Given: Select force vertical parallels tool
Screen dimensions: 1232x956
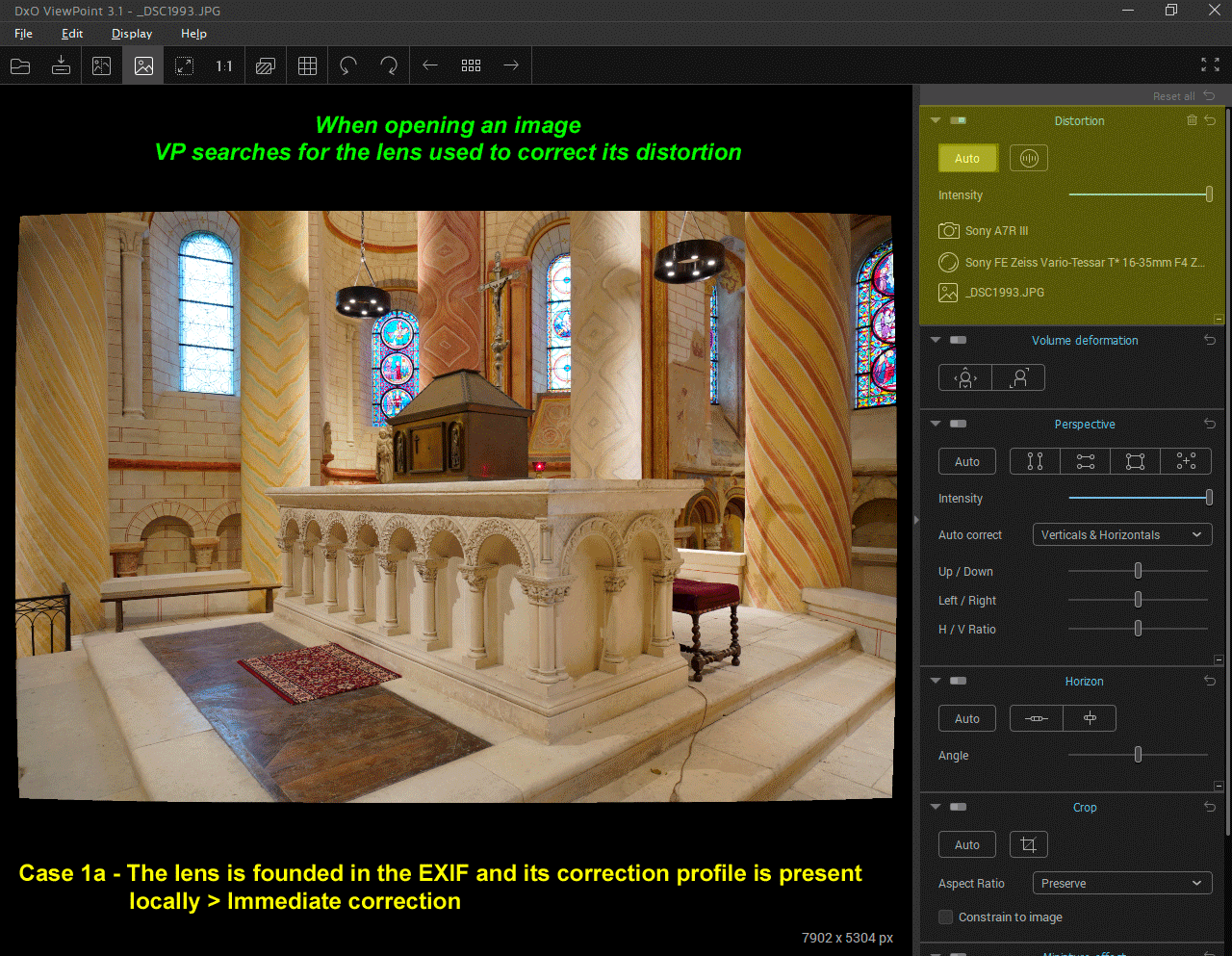Looking at the screenshot, I should [1035, 462].
